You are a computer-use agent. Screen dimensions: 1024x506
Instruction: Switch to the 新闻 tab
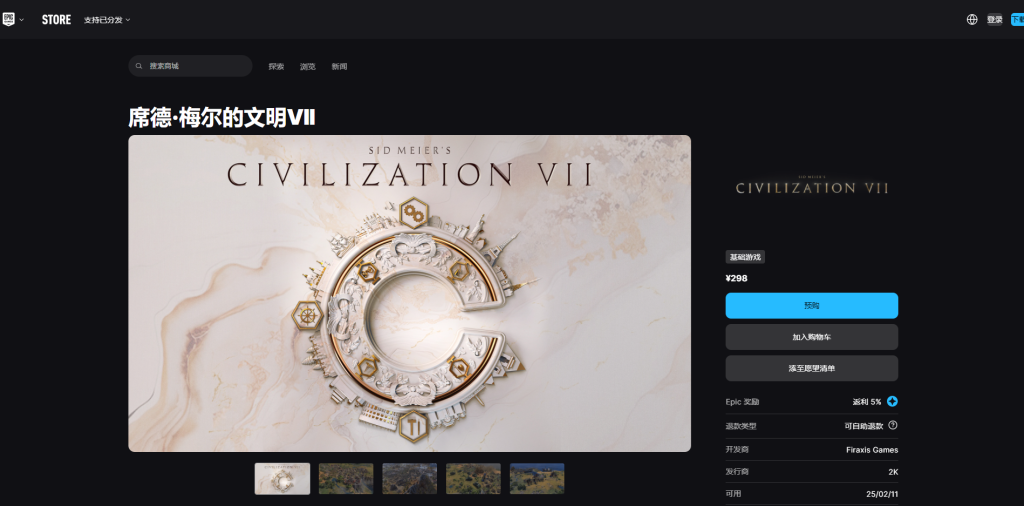339,67
